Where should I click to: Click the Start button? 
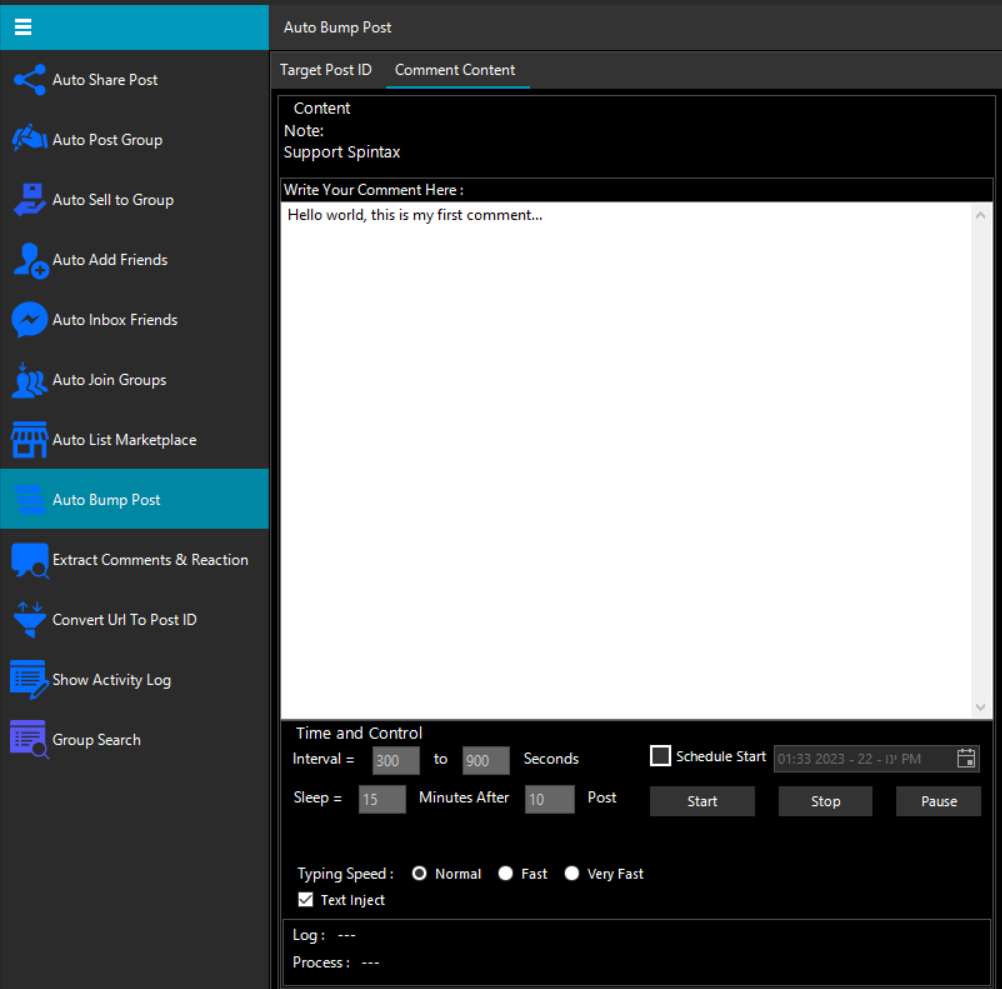(702, 801)
